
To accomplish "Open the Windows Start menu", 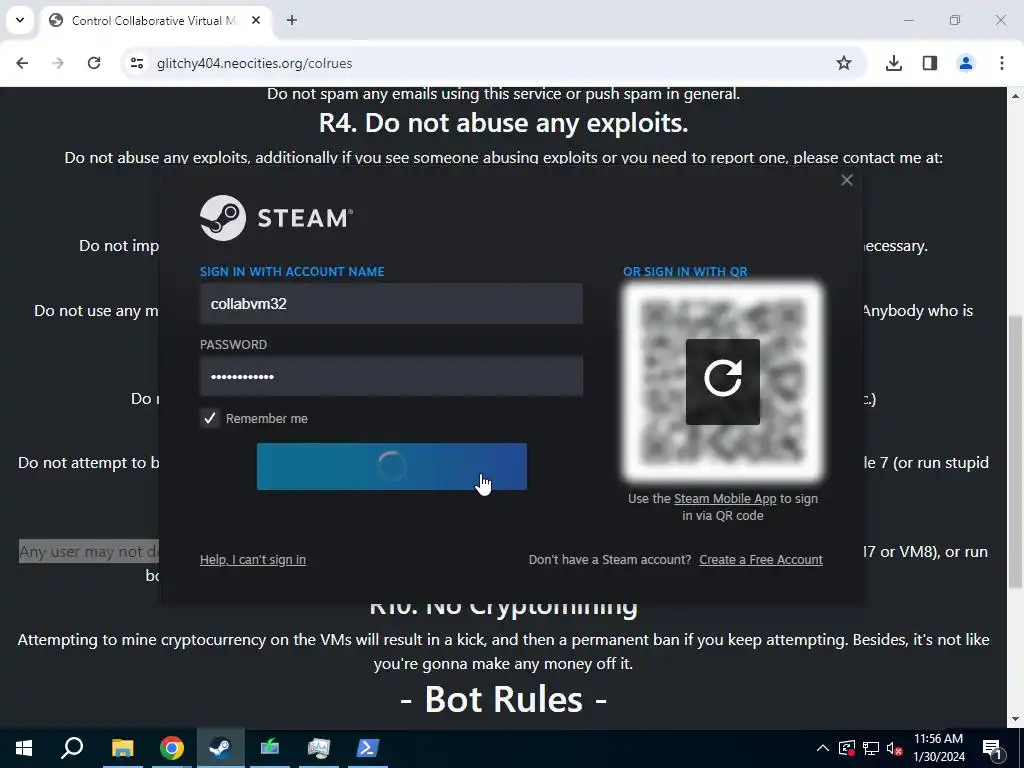I will [x=24, y=748].
